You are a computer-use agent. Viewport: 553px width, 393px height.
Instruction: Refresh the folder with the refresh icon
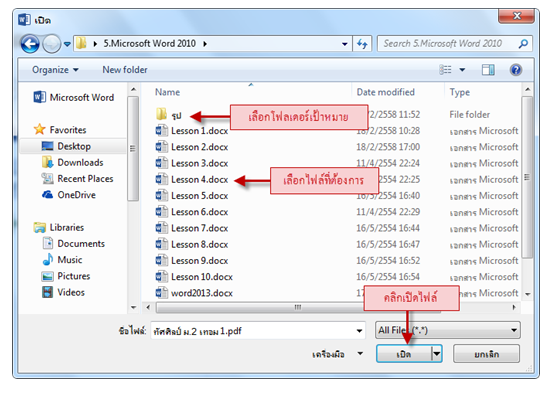362,44
